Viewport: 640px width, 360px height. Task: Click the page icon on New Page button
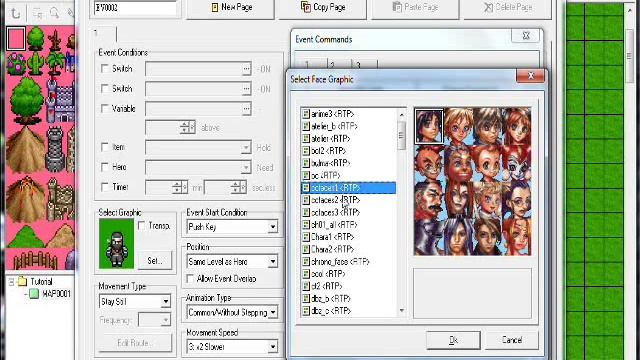[215, 7]
